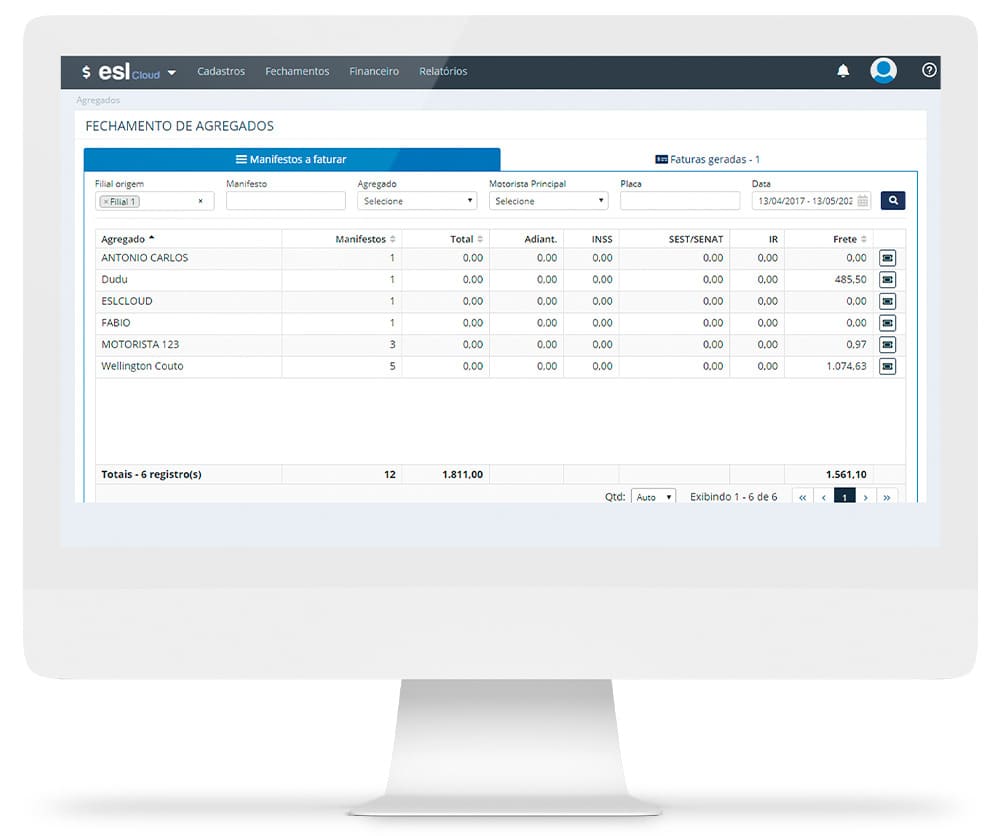Click the notifications bell icon
The width and height of the screenshot is (1000, 836).
click(x=843, y=71)
